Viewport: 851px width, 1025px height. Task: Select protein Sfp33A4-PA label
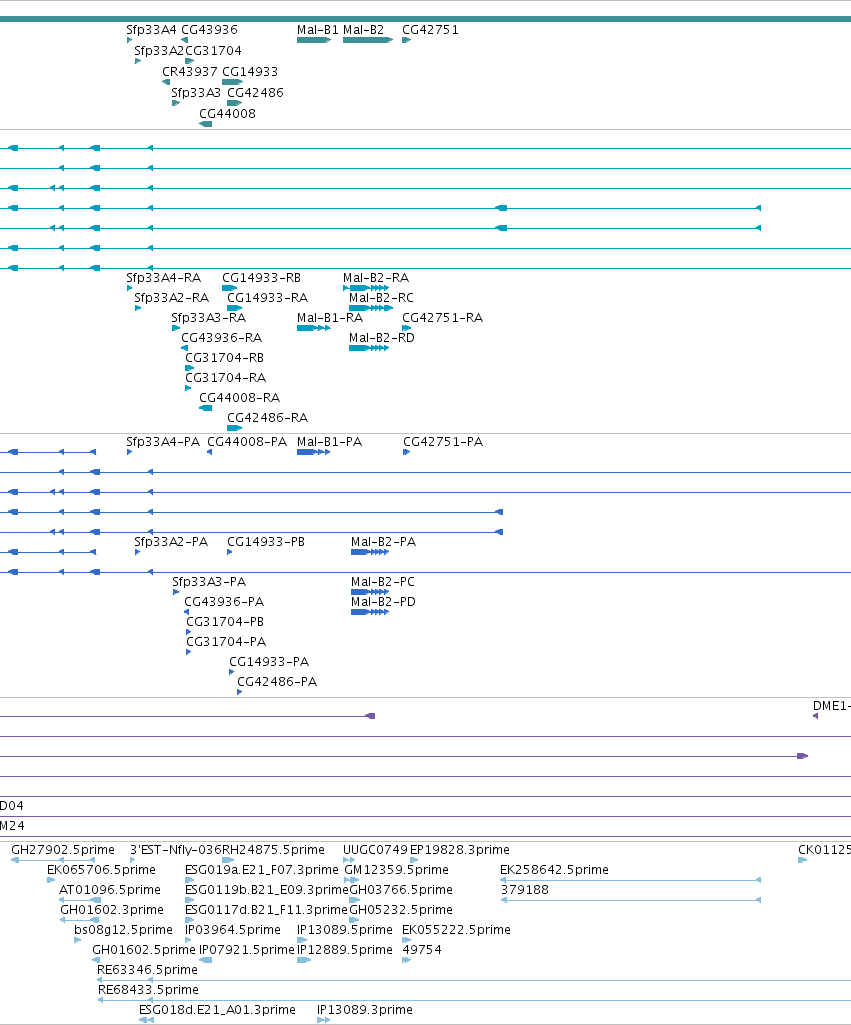(163, 442)
